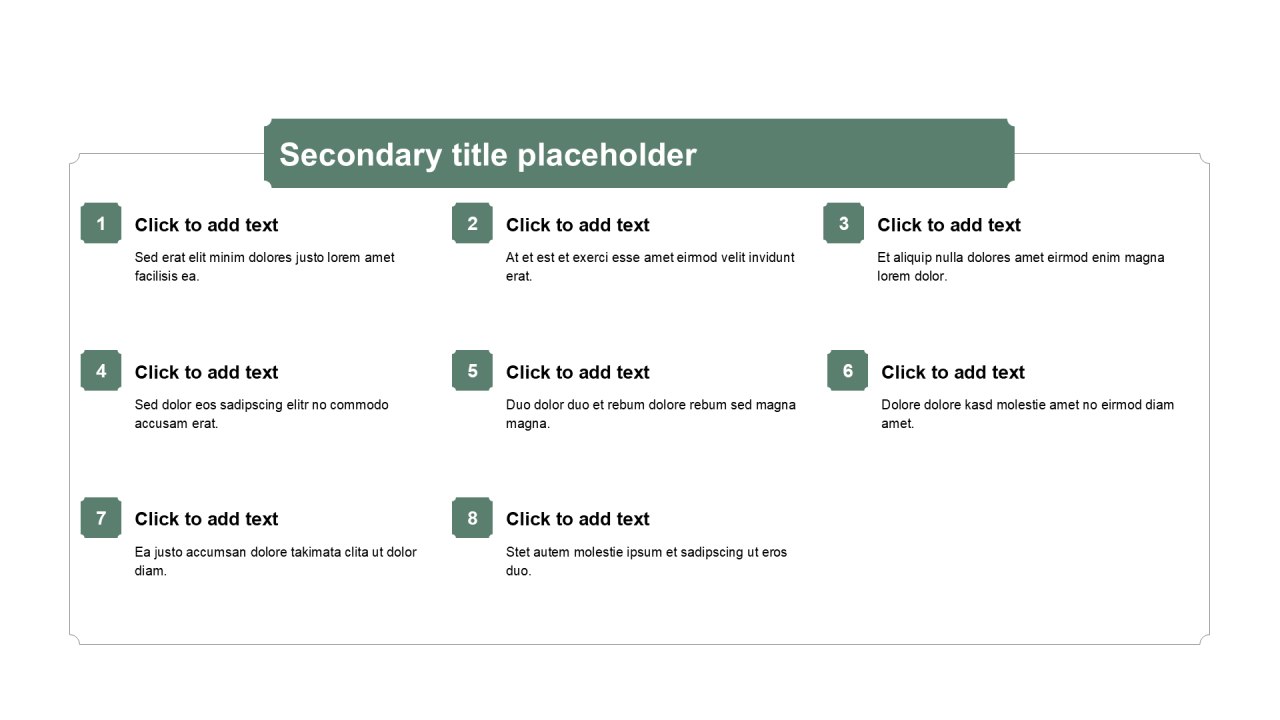Select the 'Sed dolor eos sadipscing' text
Viewport: 1280px width, 720px height.
tap(262, 414)
